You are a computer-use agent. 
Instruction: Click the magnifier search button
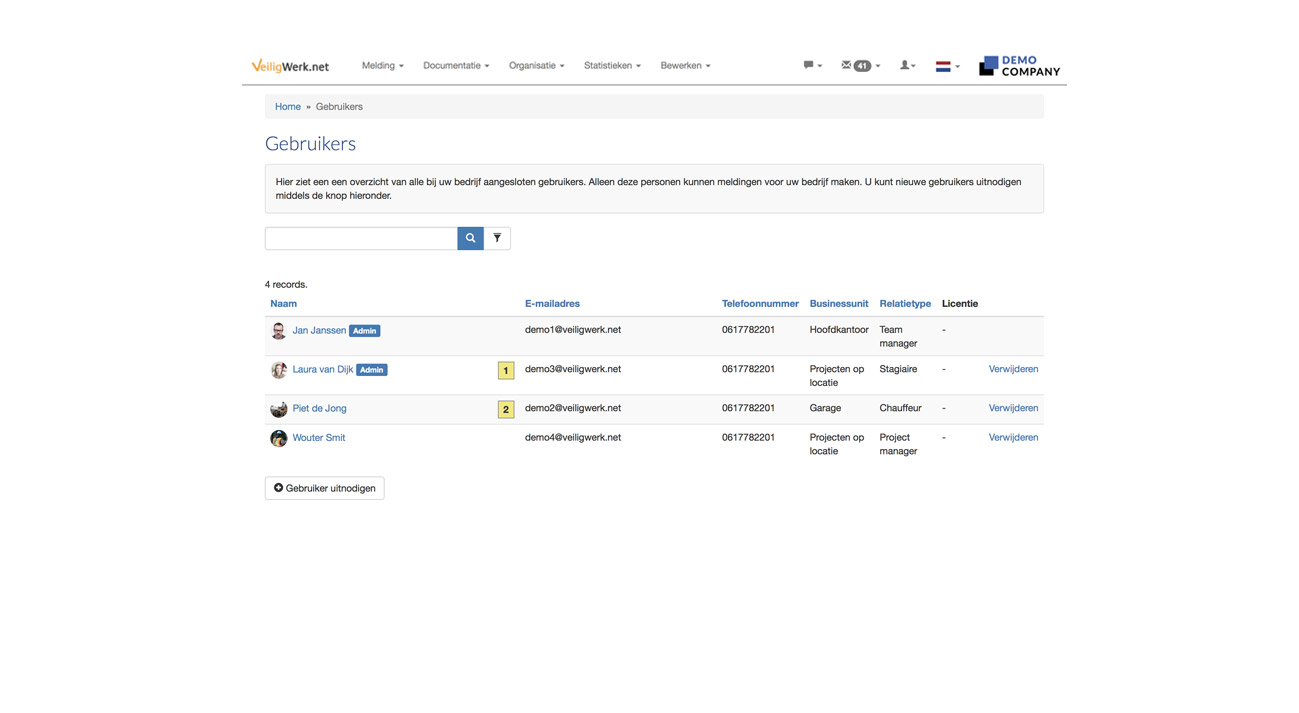(470, 238)
